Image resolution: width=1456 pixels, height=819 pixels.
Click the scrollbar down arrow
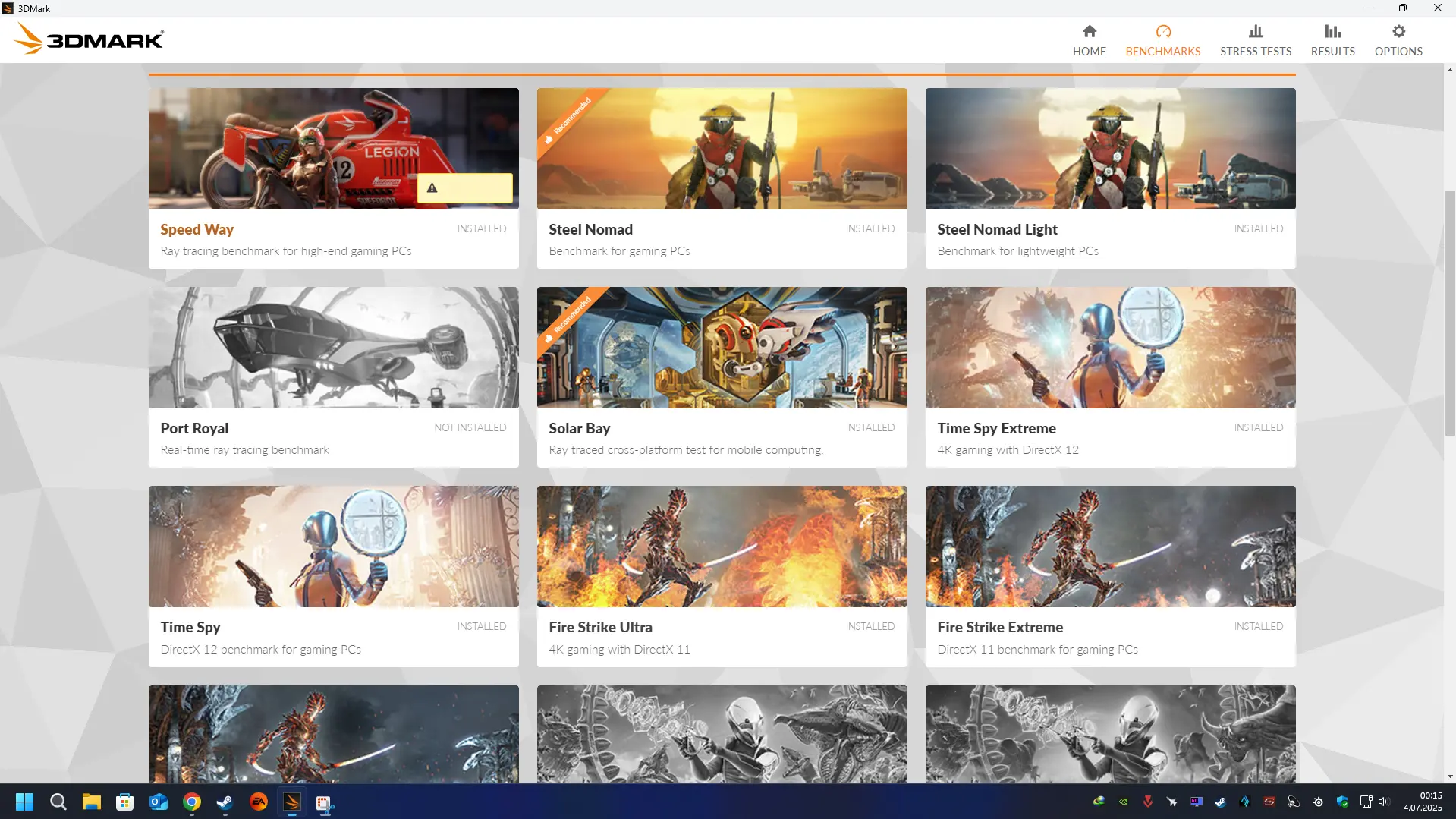(1450, 776)
